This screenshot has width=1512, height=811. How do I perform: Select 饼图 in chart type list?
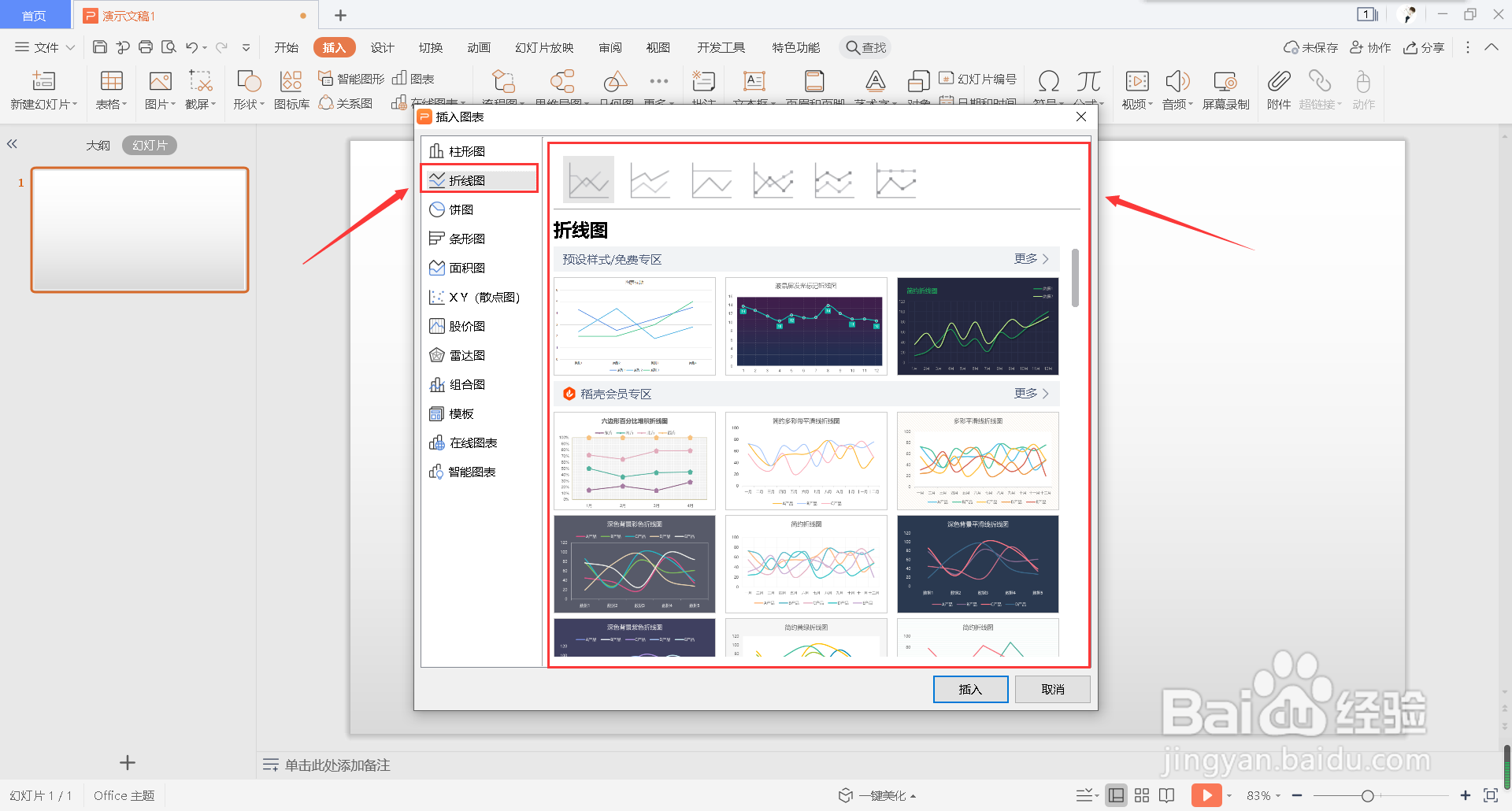[x=481, y=209]
